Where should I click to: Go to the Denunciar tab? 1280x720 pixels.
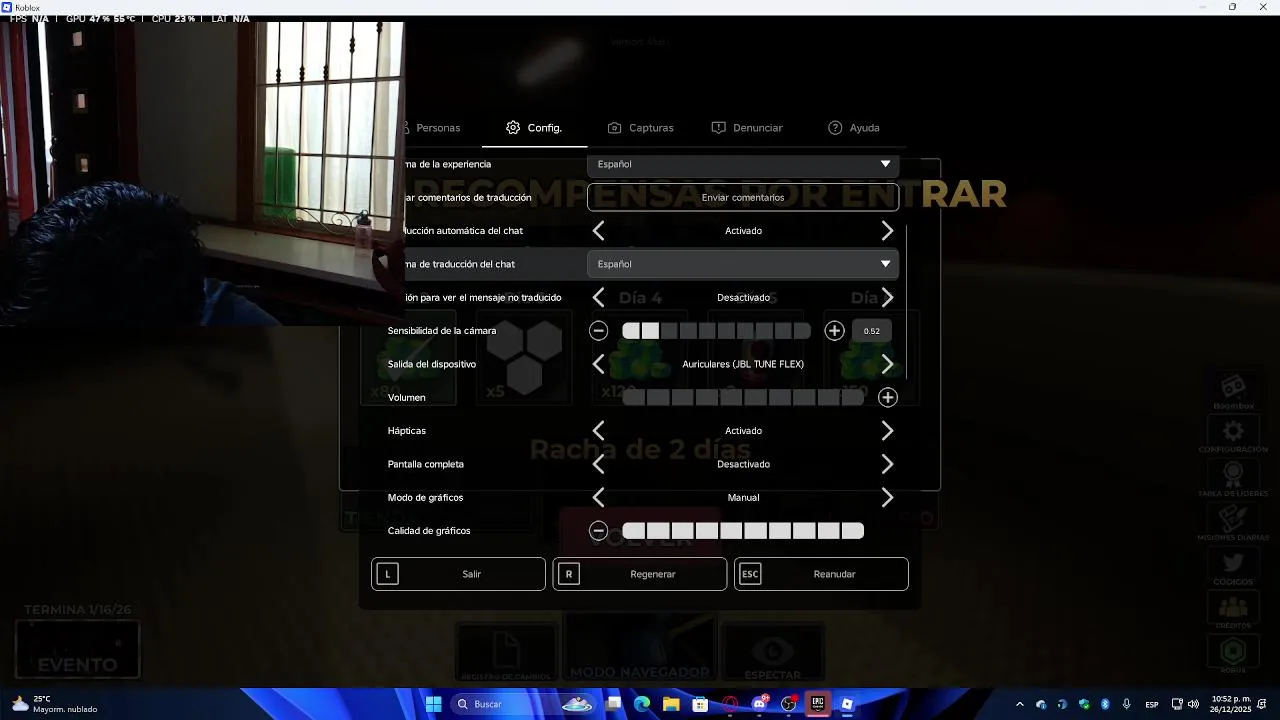[x=747, y=128]
